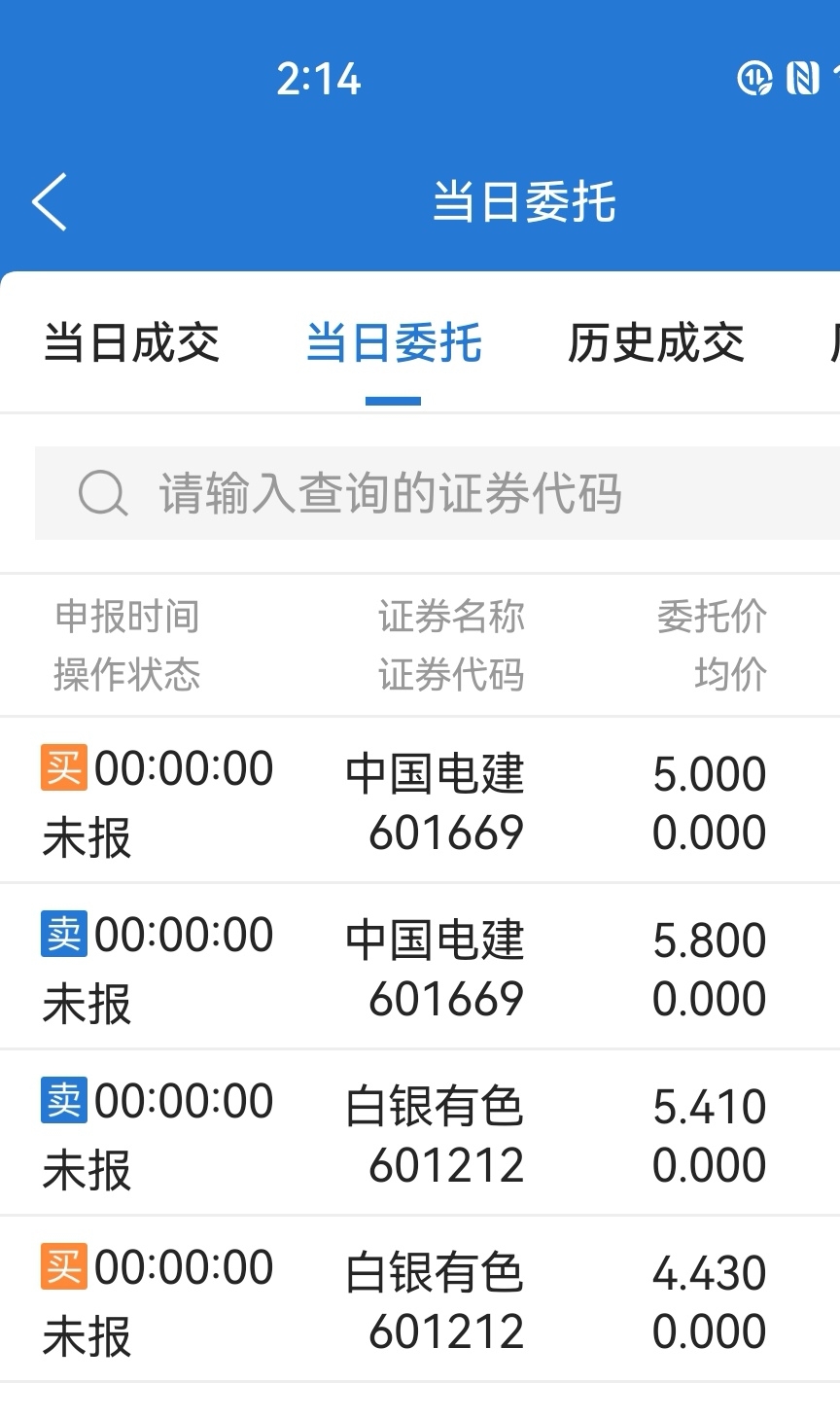
Task: Select the 当日委托 tab
Action: (394, 343)
